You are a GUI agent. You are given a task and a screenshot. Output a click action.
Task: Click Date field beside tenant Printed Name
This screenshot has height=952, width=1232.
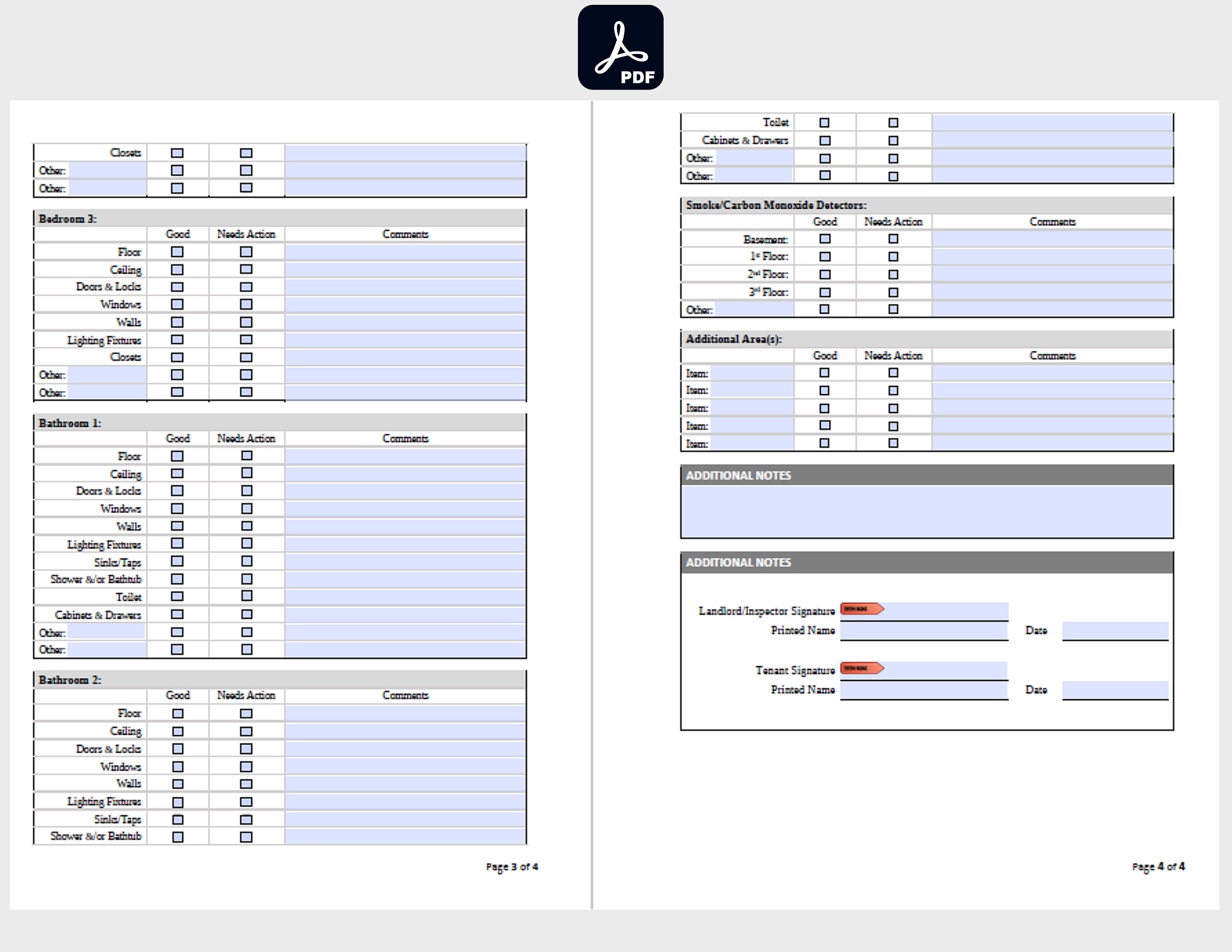pos(1115,690)
